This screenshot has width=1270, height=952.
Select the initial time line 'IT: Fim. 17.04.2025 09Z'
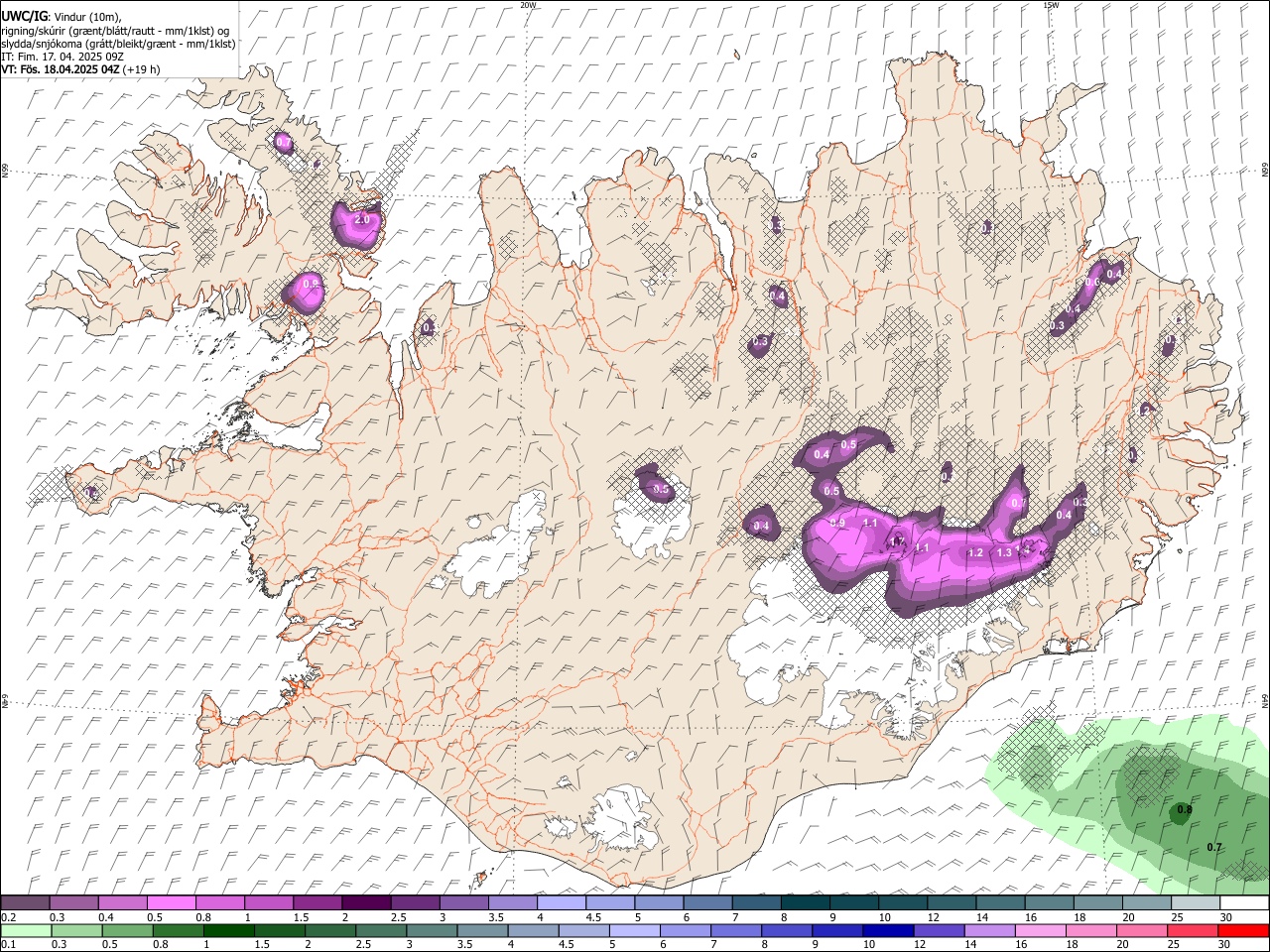(x=63, y=57)
